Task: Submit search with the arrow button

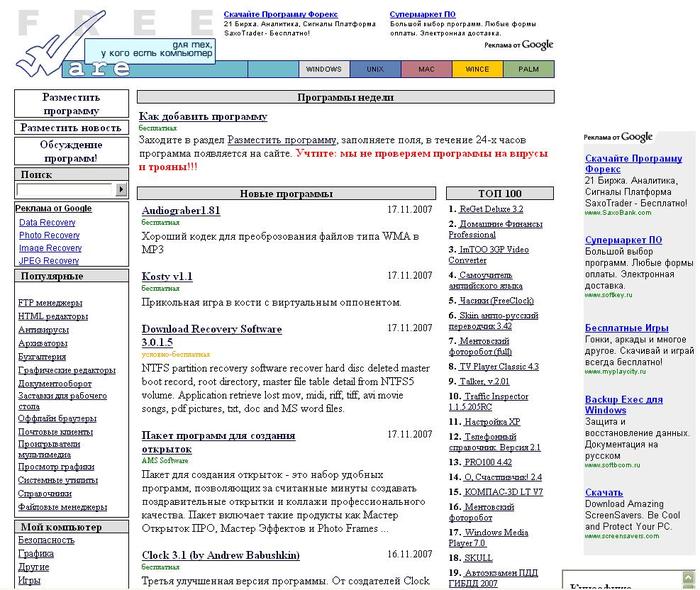Action: click(x=121, y=189)
